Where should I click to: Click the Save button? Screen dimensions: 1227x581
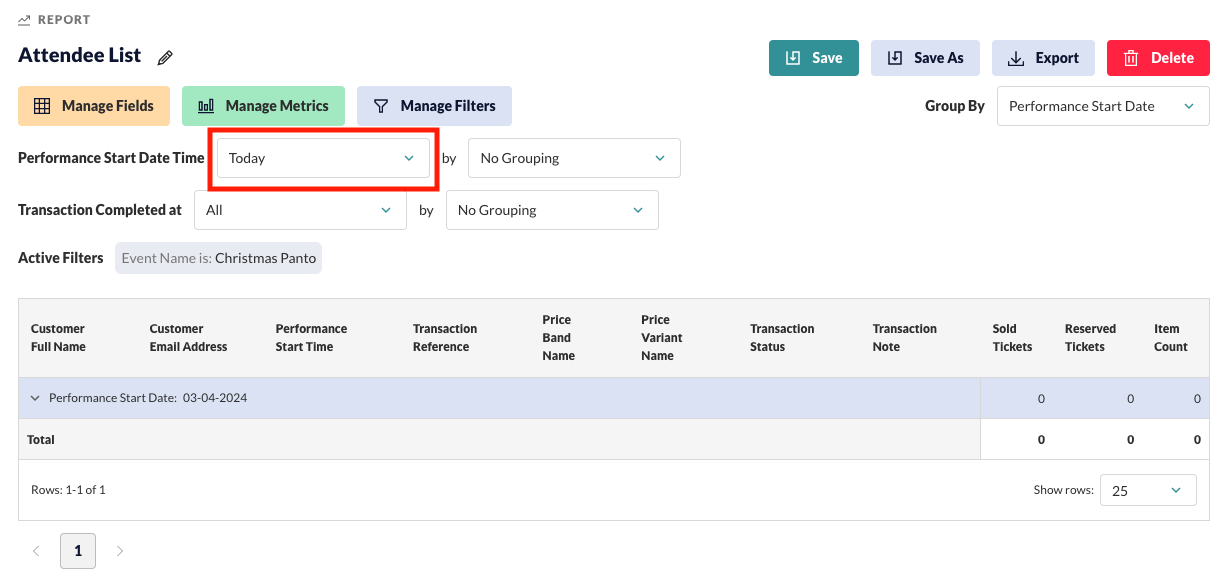pyautogui.click(x=814, y=58)
